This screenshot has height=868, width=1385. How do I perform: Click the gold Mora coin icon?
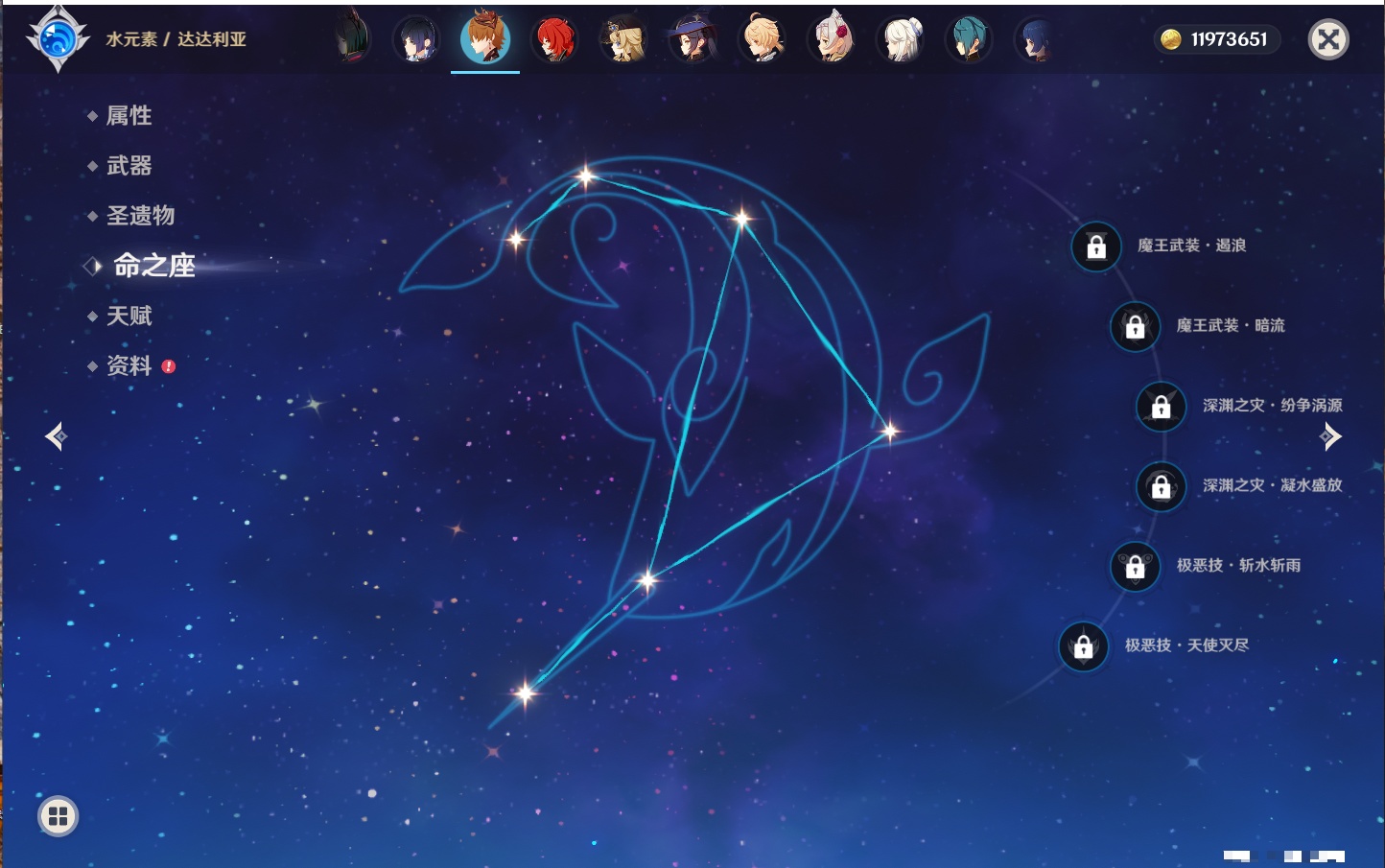(1170, 39)
